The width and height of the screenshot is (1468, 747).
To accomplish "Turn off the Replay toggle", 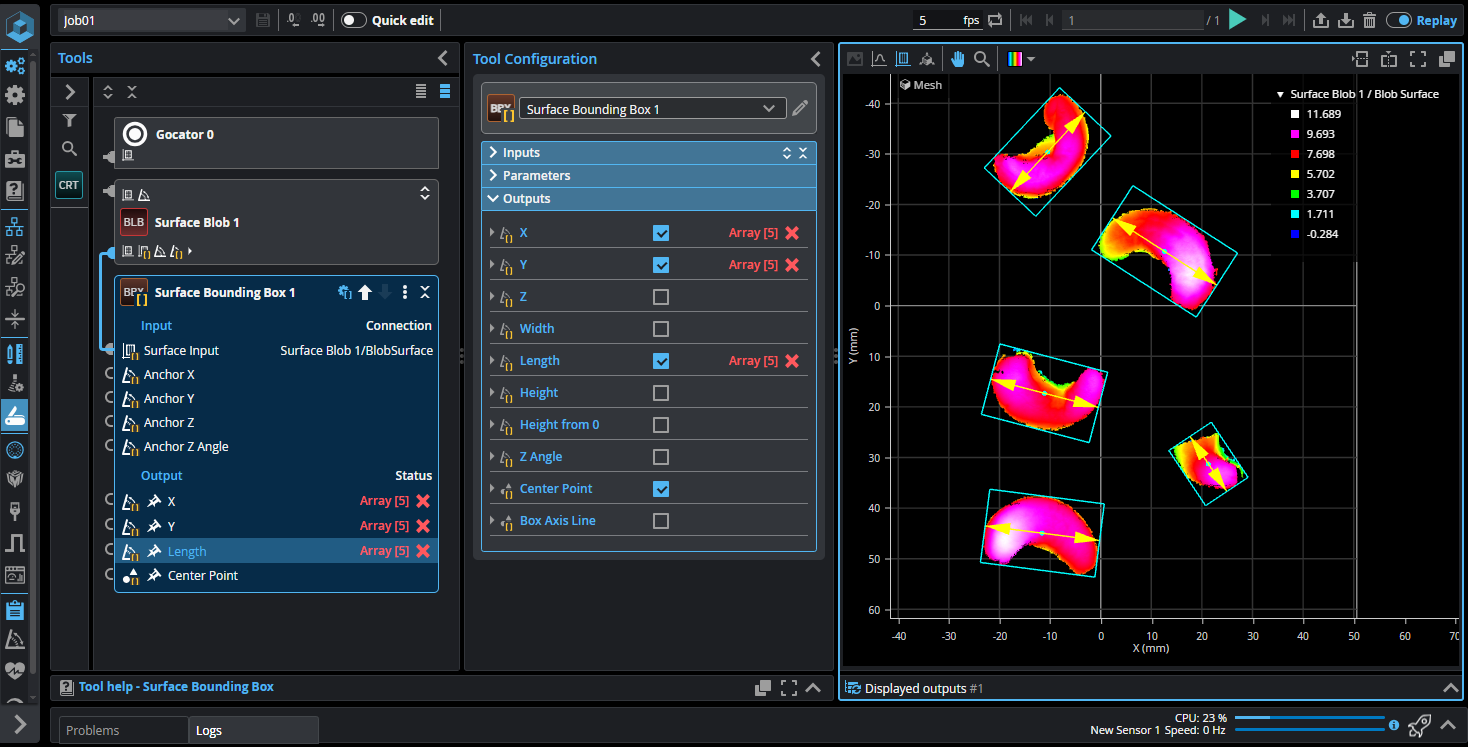I will pyautogui.click(x=1399, y=20).
